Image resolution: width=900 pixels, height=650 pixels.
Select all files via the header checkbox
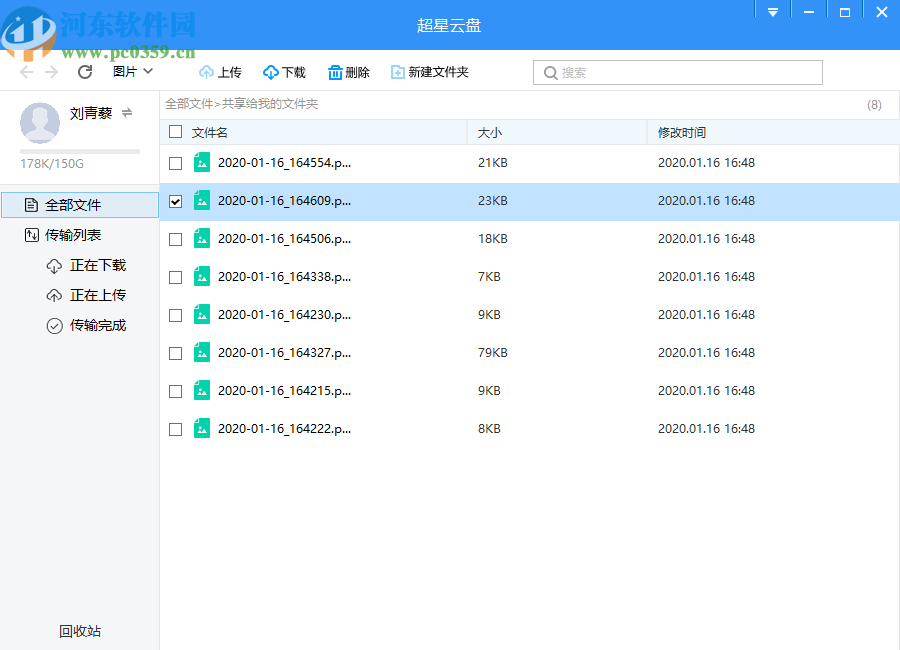(x=174, y=131)
